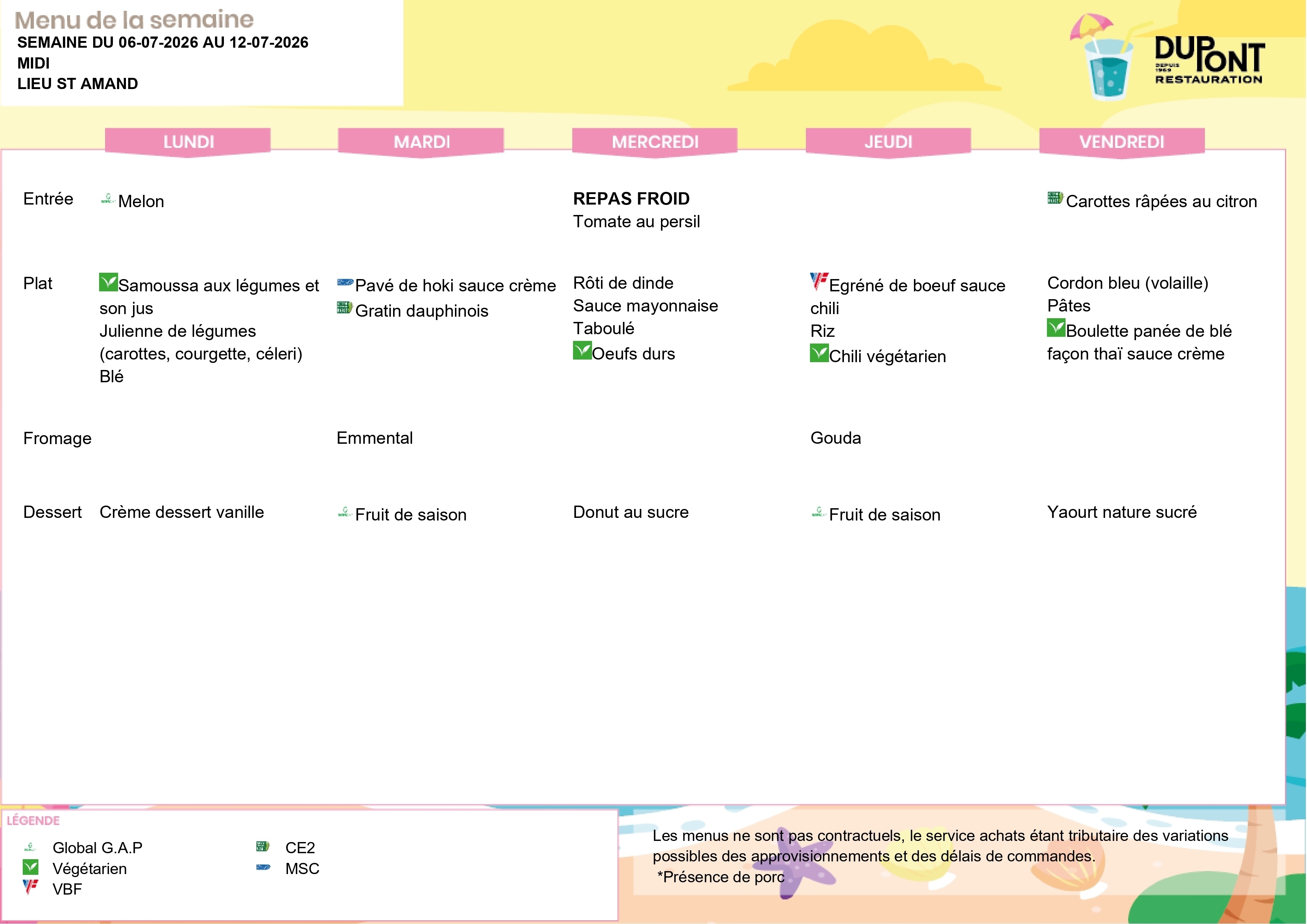The height and width of the screenshot is (924, 1307).
Task: Select the VENDREDI column header
Action: 1122,142
